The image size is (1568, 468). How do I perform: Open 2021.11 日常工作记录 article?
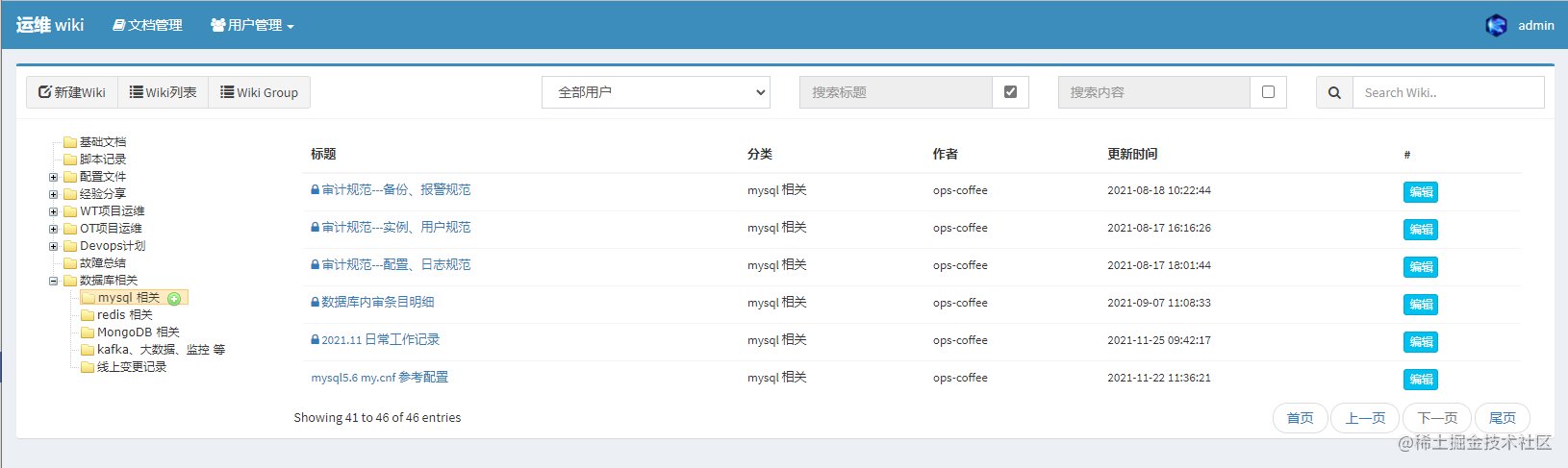tap(381, 339)
